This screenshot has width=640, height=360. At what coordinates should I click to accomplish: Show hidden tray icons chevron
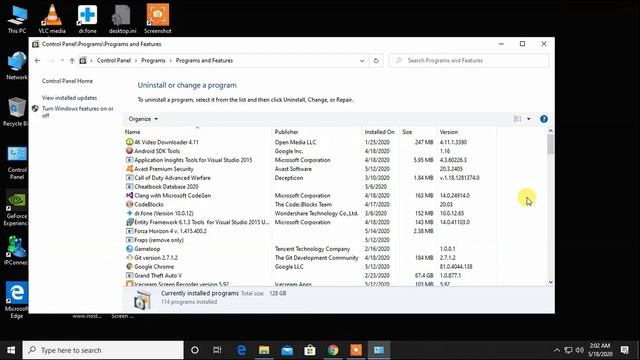pos(557,350)
